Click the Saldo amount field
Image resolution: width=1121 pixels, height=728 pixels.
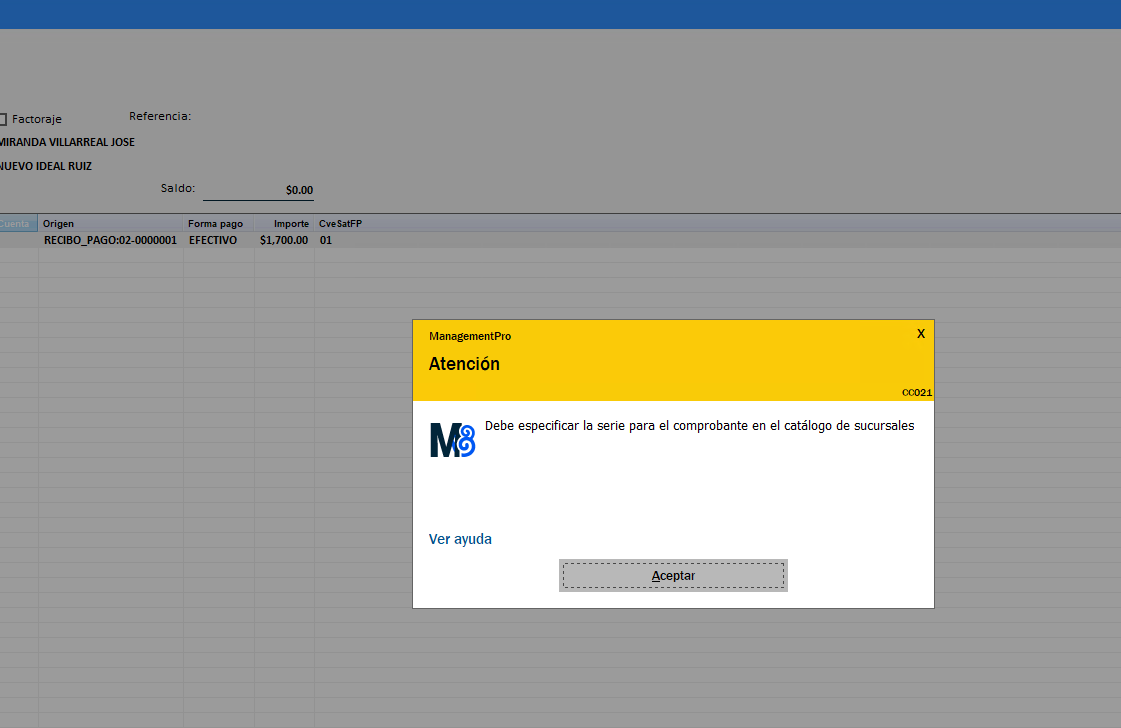click(258, 190)
